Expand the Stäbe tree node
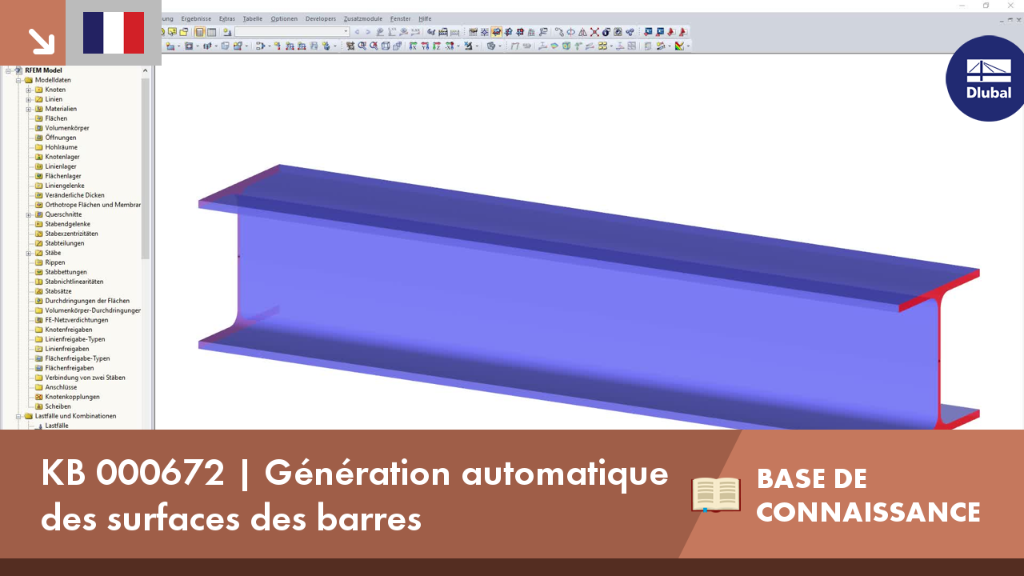The width and height of the screenshot is (1024, 576). pos(29,253)
